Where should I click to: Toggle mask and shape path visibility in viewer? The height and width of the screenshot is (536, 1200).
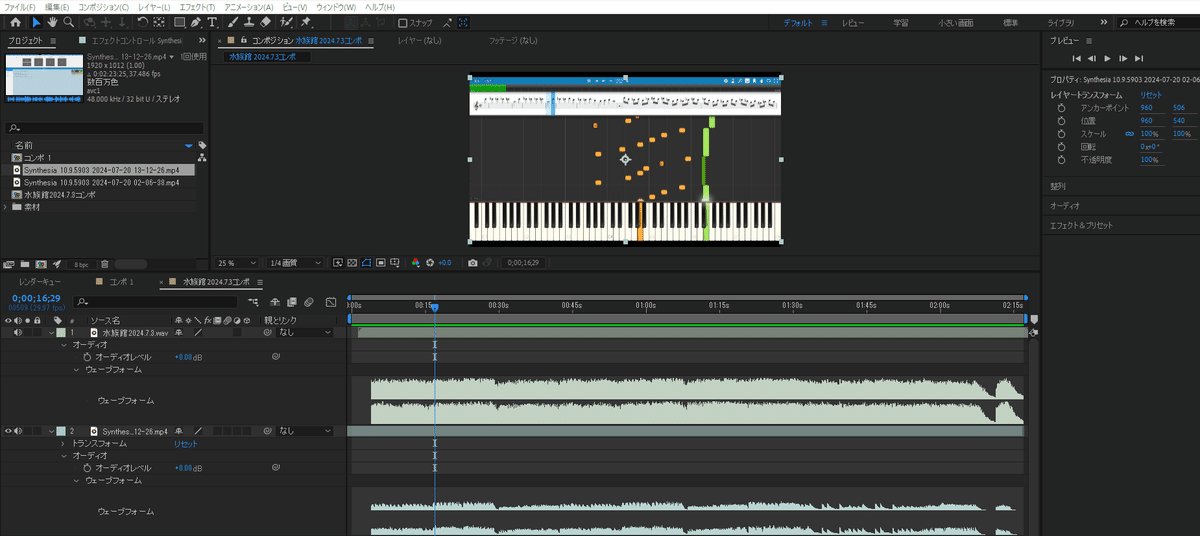coord(367,262)
